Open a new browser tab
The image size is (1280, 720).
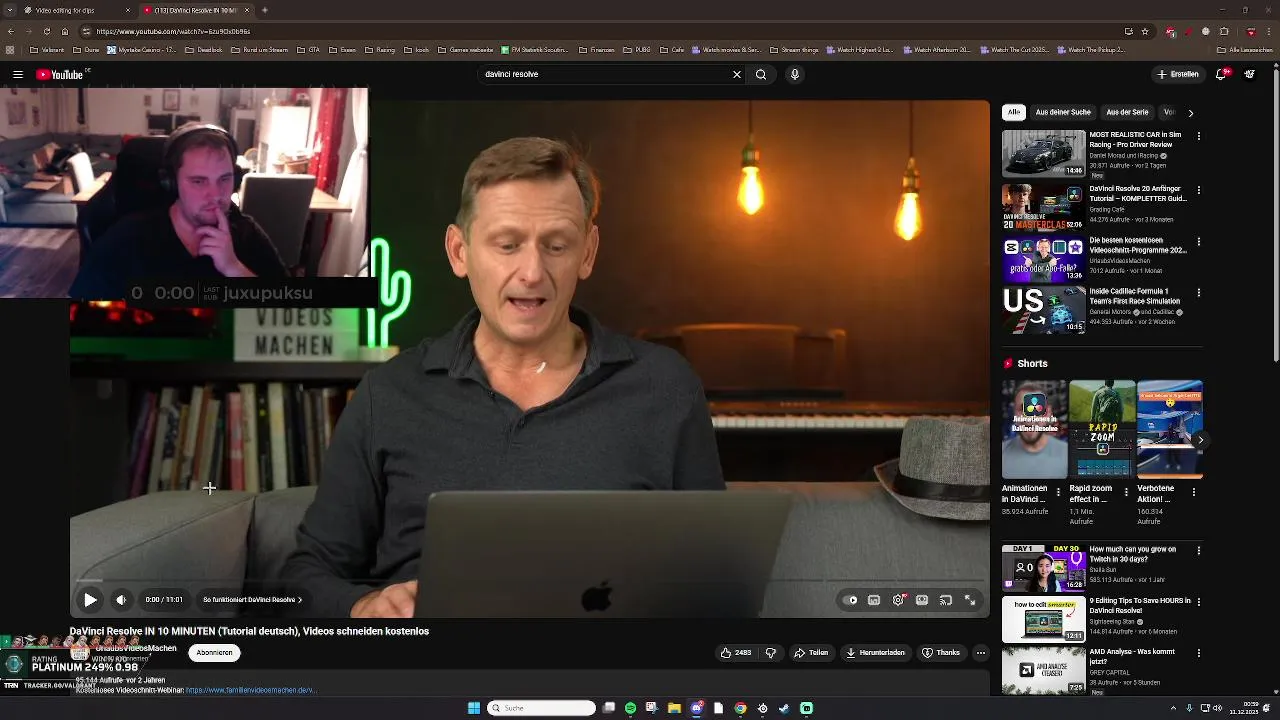265,10
